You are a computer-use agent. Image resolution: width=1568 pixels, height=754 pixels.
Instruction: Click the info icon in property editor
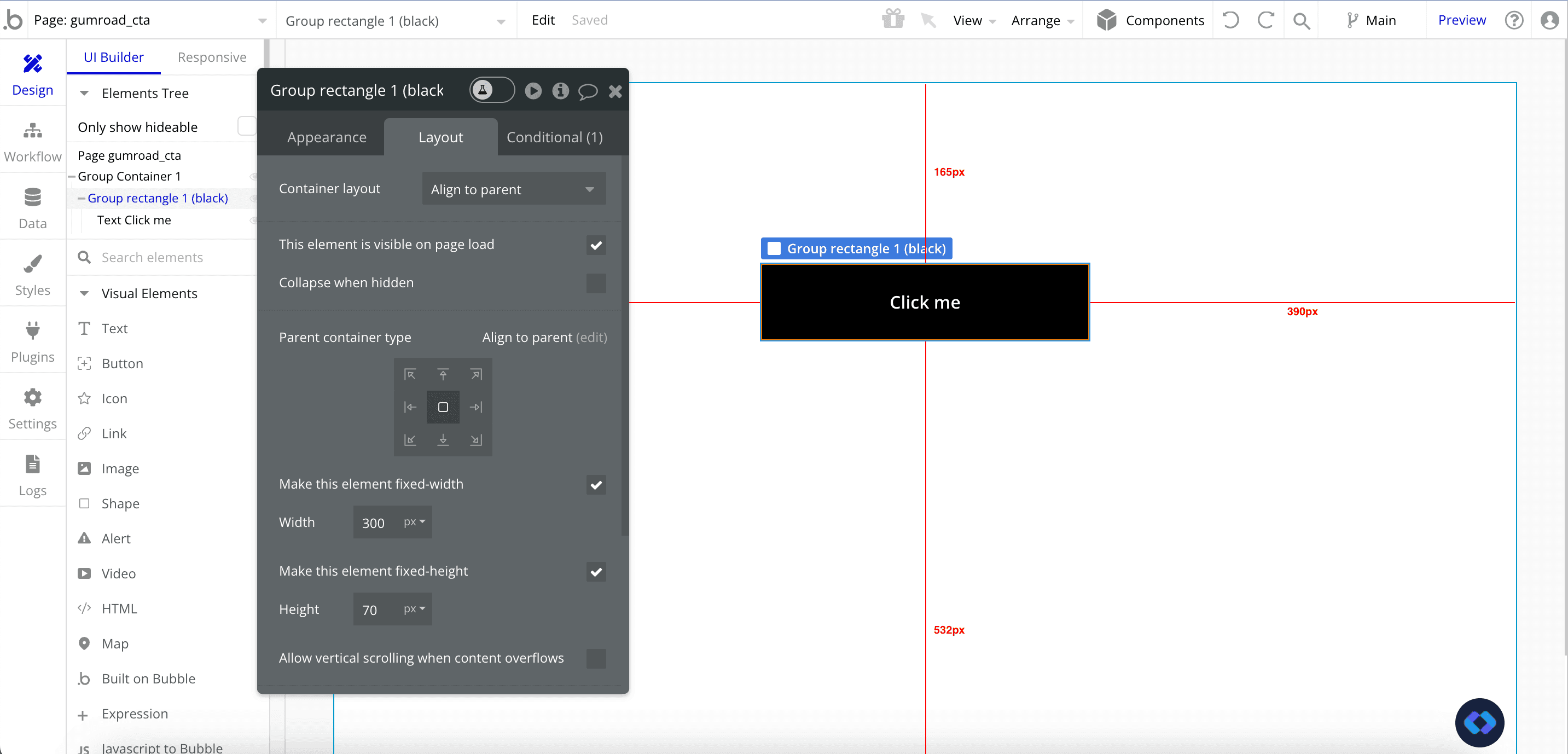[x=560, y=91]
